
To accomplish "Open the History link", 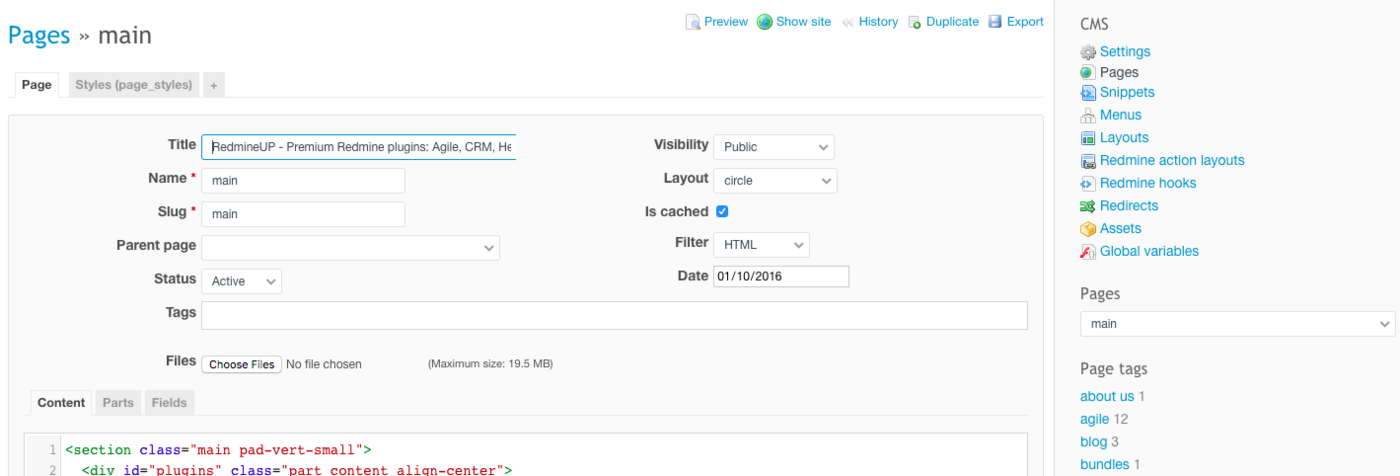I will tap(878, 22).
